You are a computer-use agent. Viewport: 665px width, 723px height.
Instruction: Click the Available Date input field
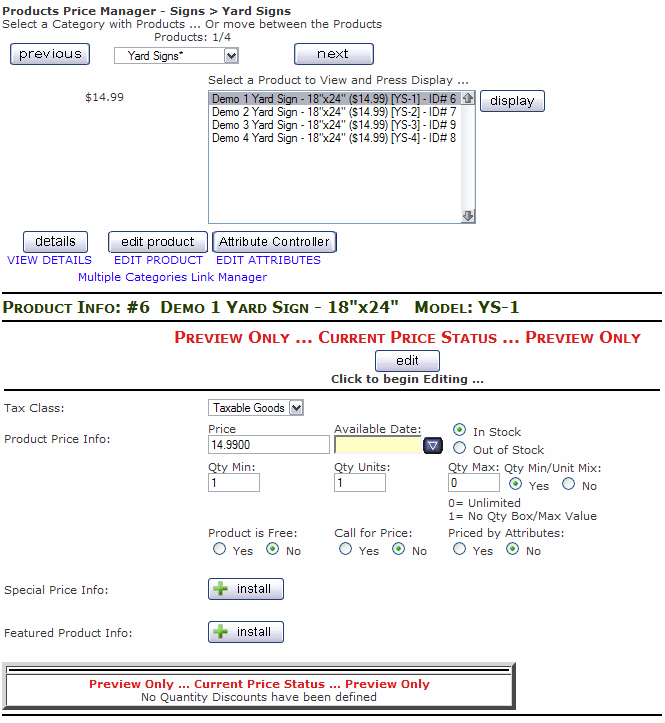pos(378,444)
